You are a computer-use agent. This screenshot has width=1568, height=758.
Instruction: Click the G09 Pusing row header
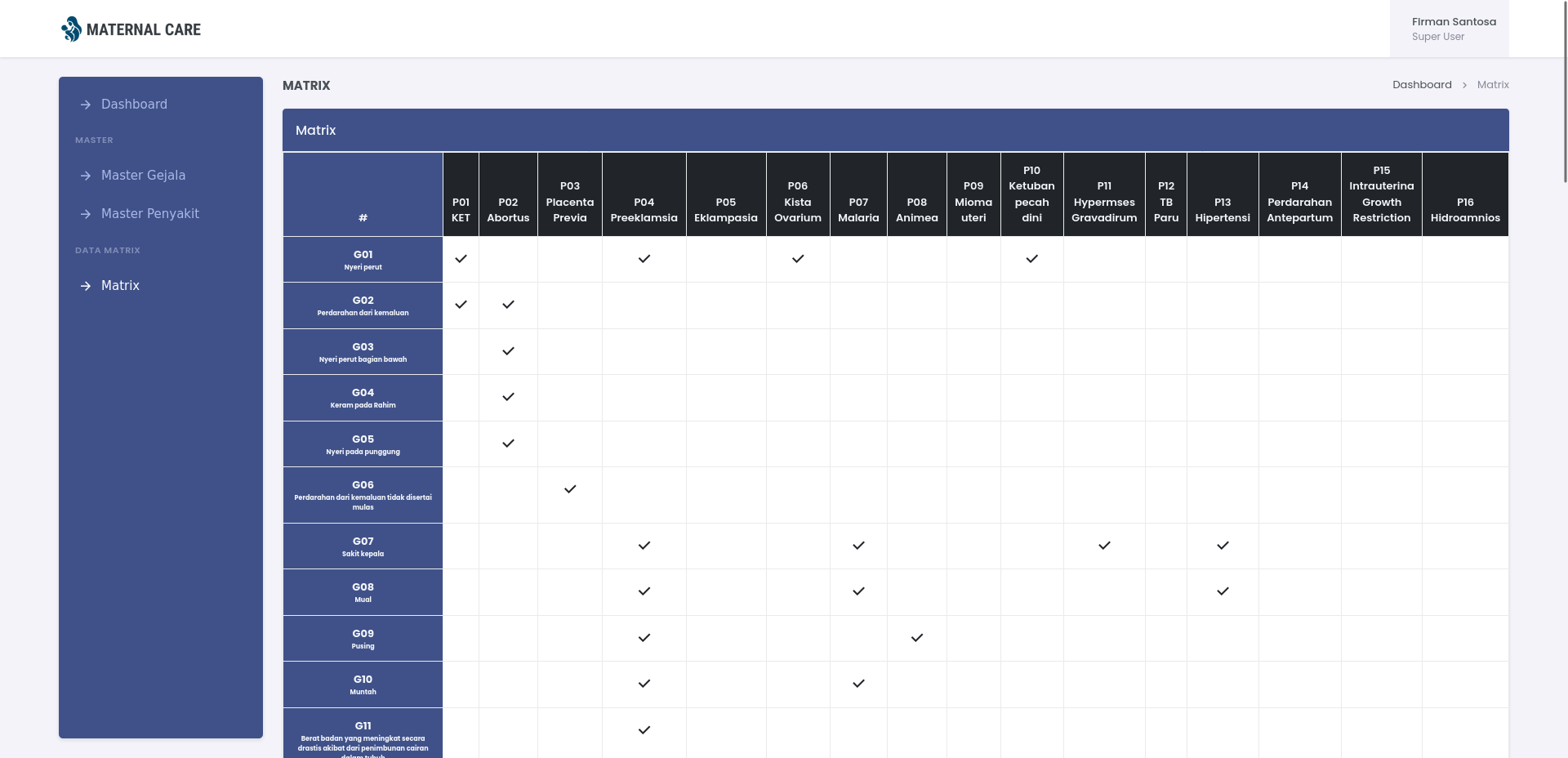pos(363,639)
